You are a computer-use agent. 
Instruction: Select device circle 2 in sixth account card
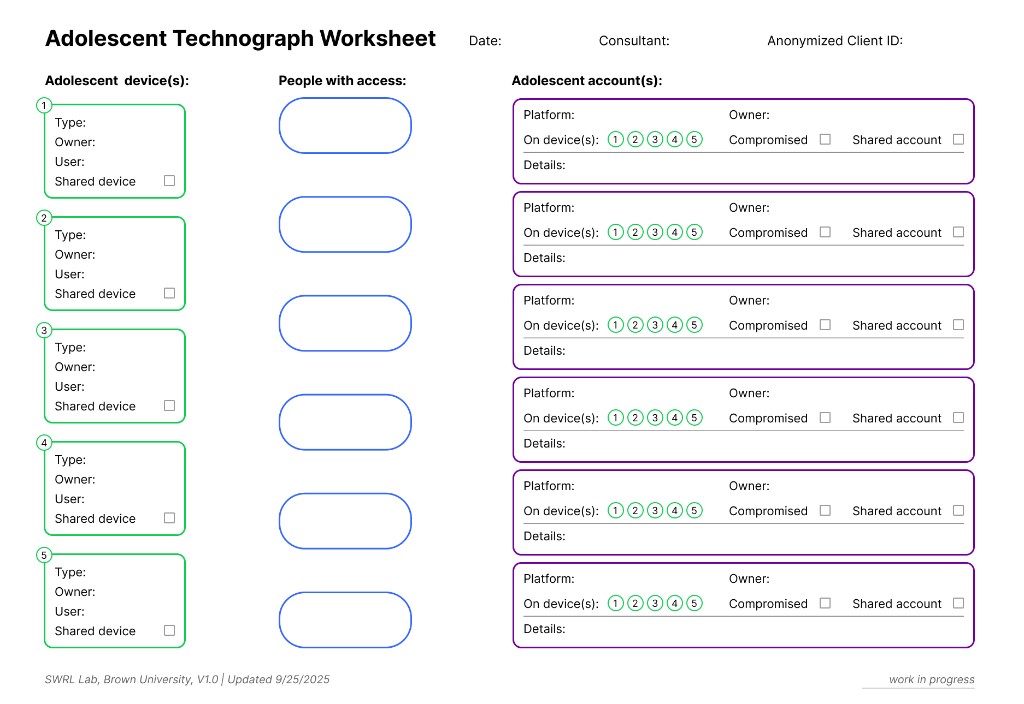tap(635, 603)
